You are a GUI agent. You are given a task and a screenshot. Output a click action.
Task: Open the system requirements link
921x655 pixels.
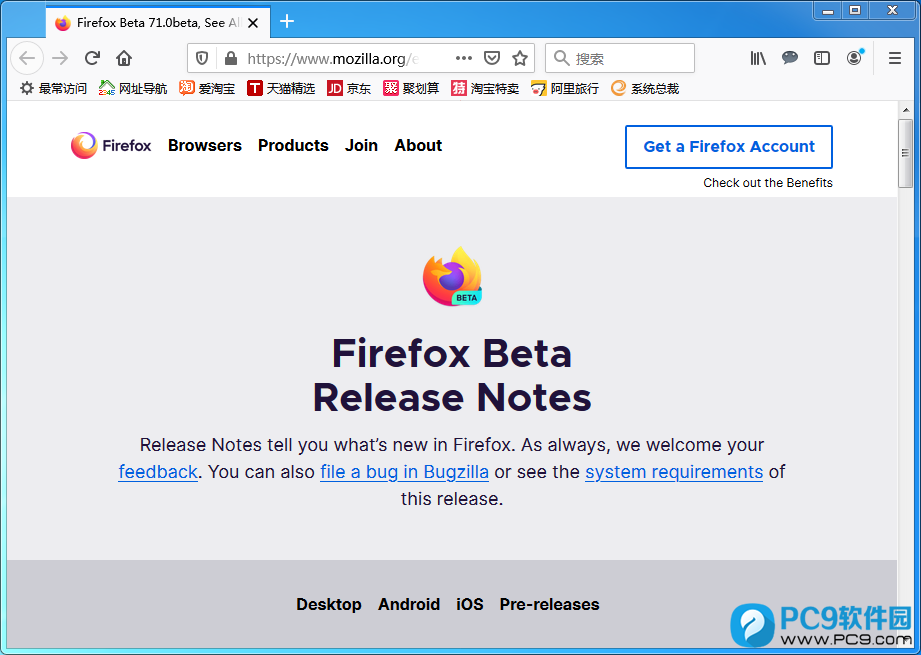point(674,472)
